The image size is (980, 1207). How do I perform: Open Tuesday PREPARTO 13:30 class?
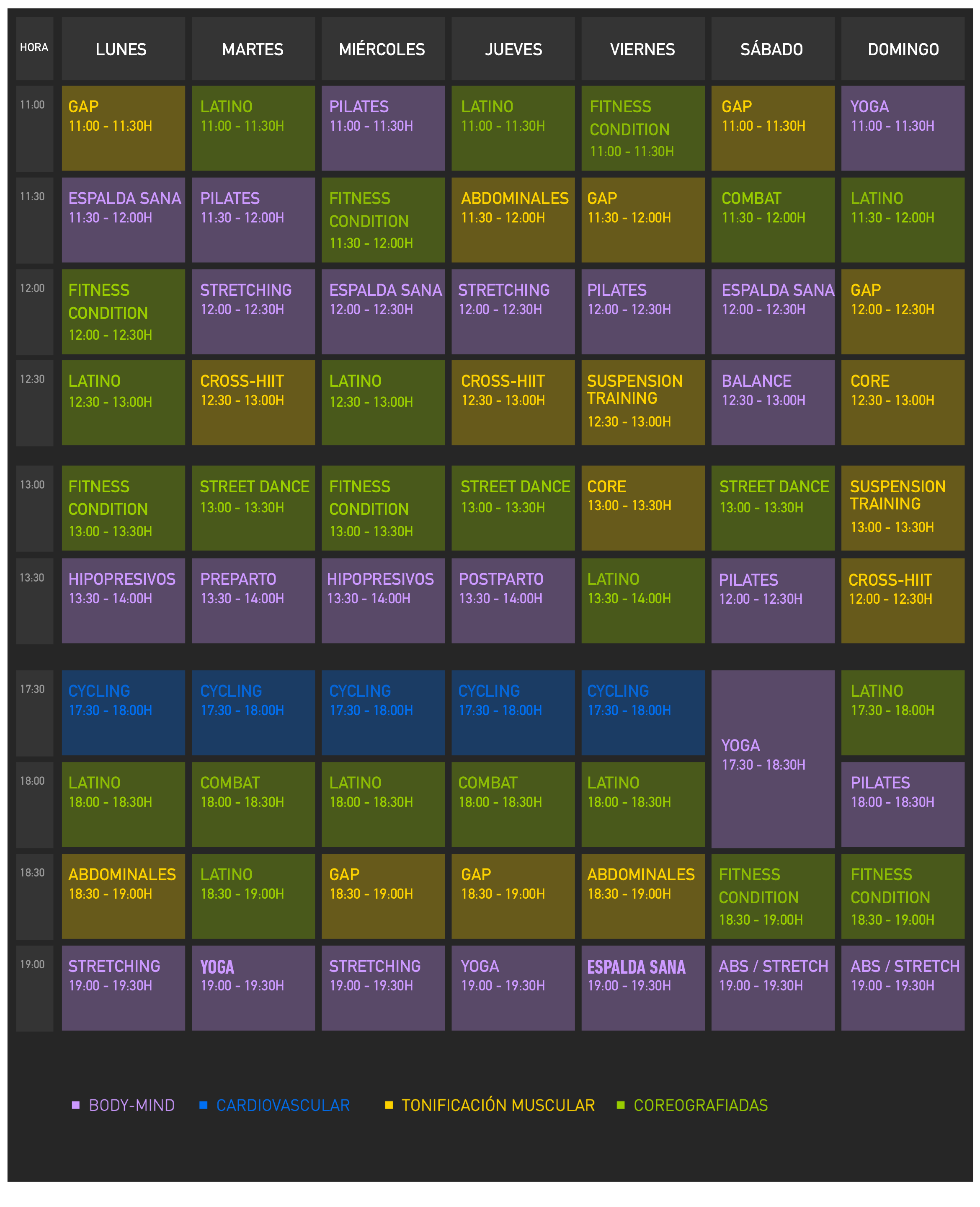[x=253, y=601]
